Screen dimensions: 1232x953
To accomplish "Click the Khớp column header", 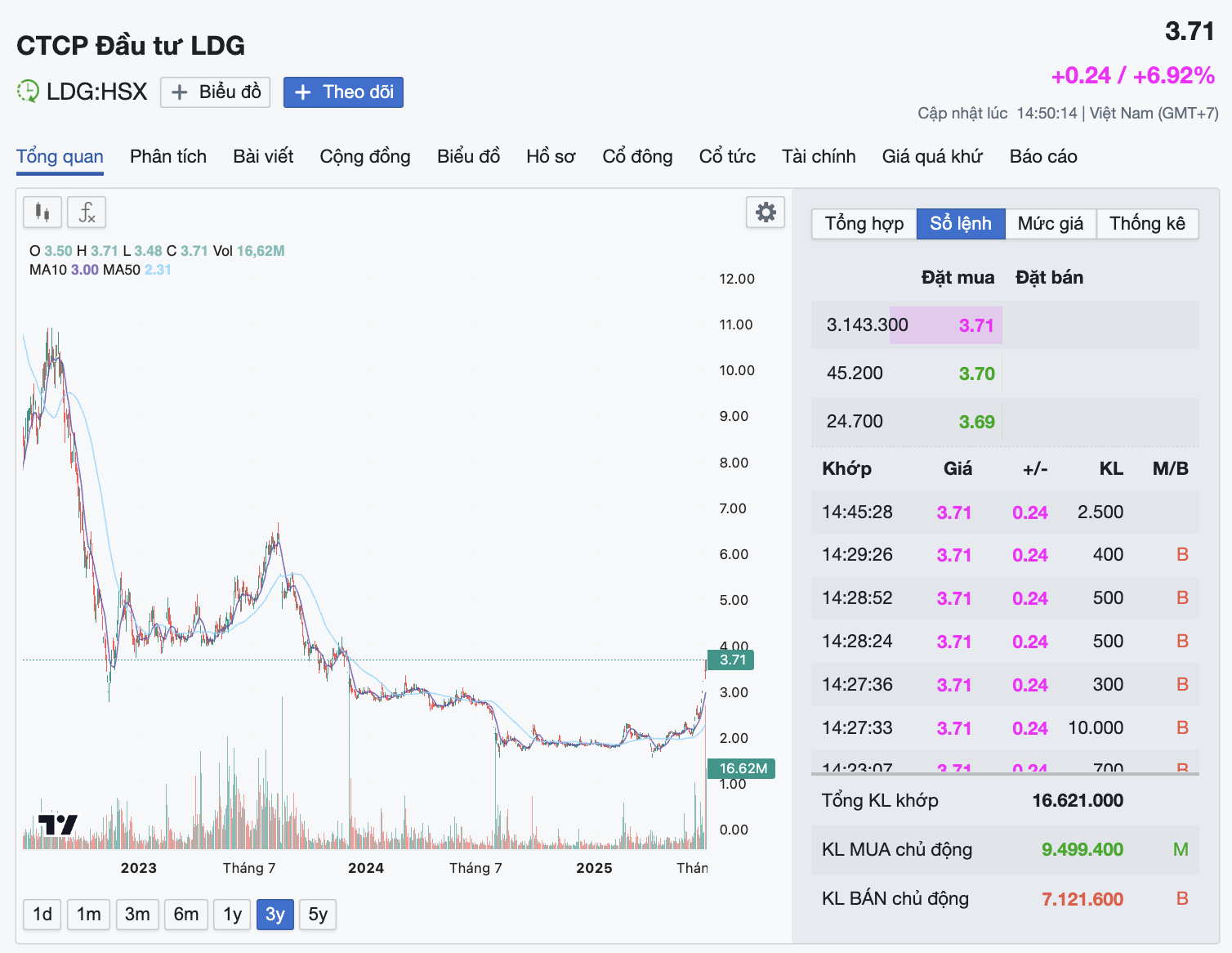I will [x=846, y=469].
